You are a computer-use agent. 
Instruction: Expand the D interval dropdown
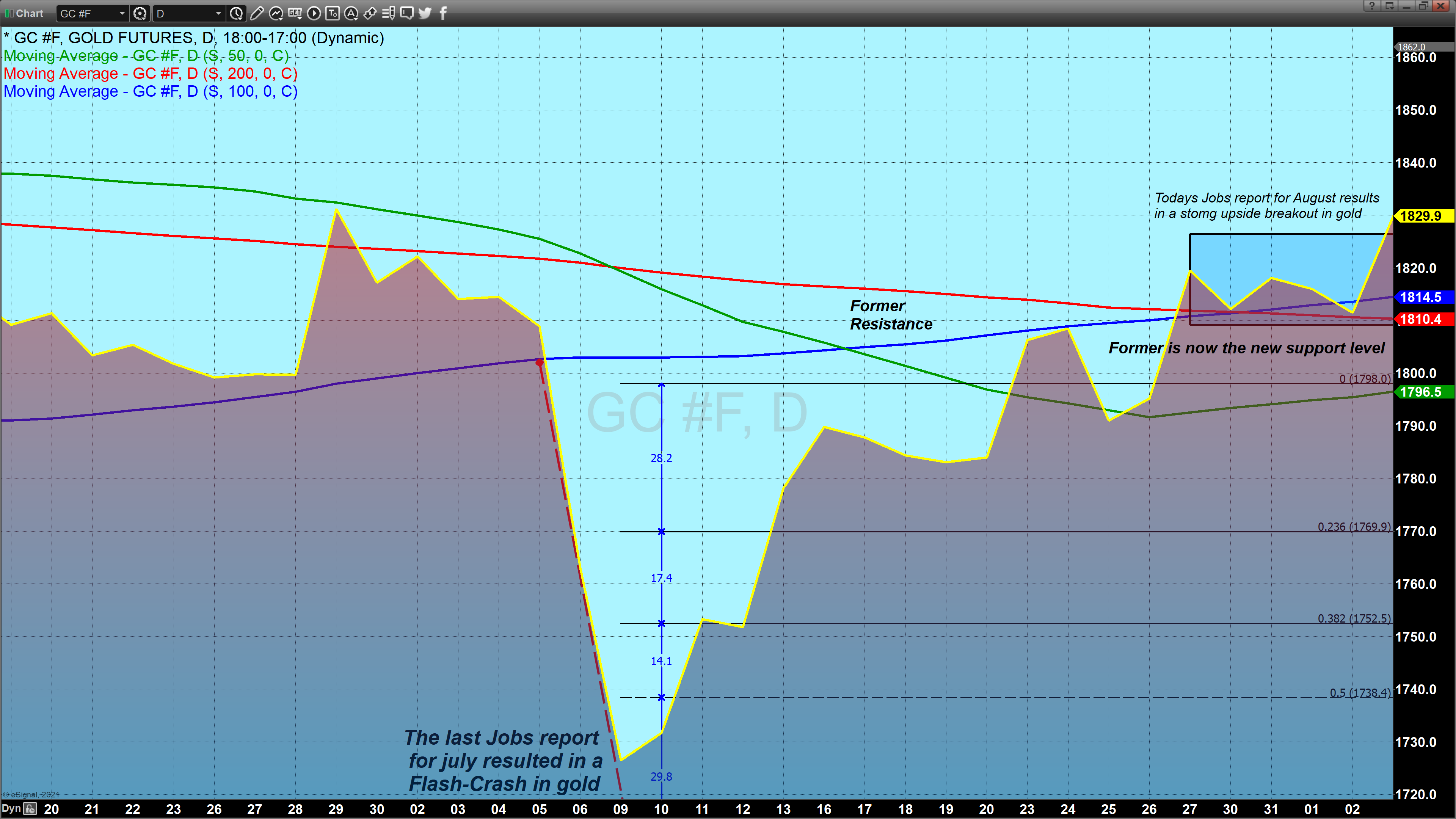pyautogui.click(x=218, y=13)
